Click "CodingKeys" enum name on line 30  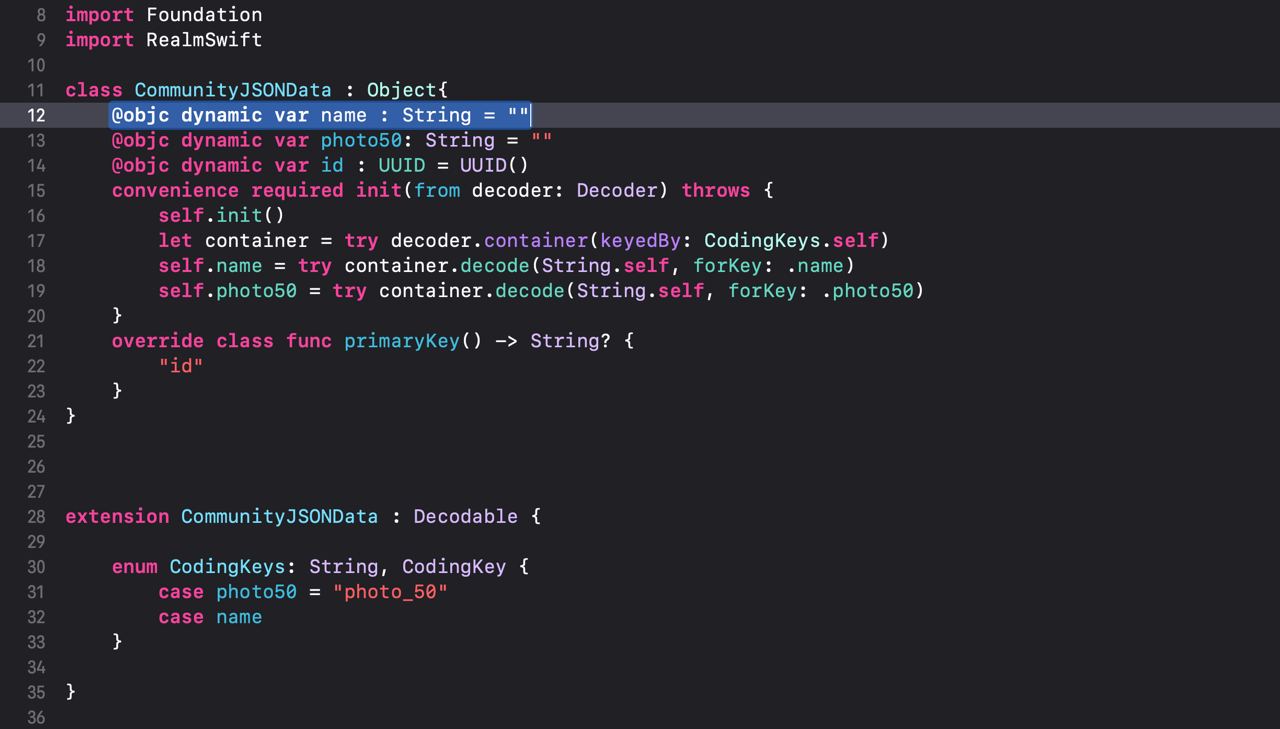pos(227,567)
